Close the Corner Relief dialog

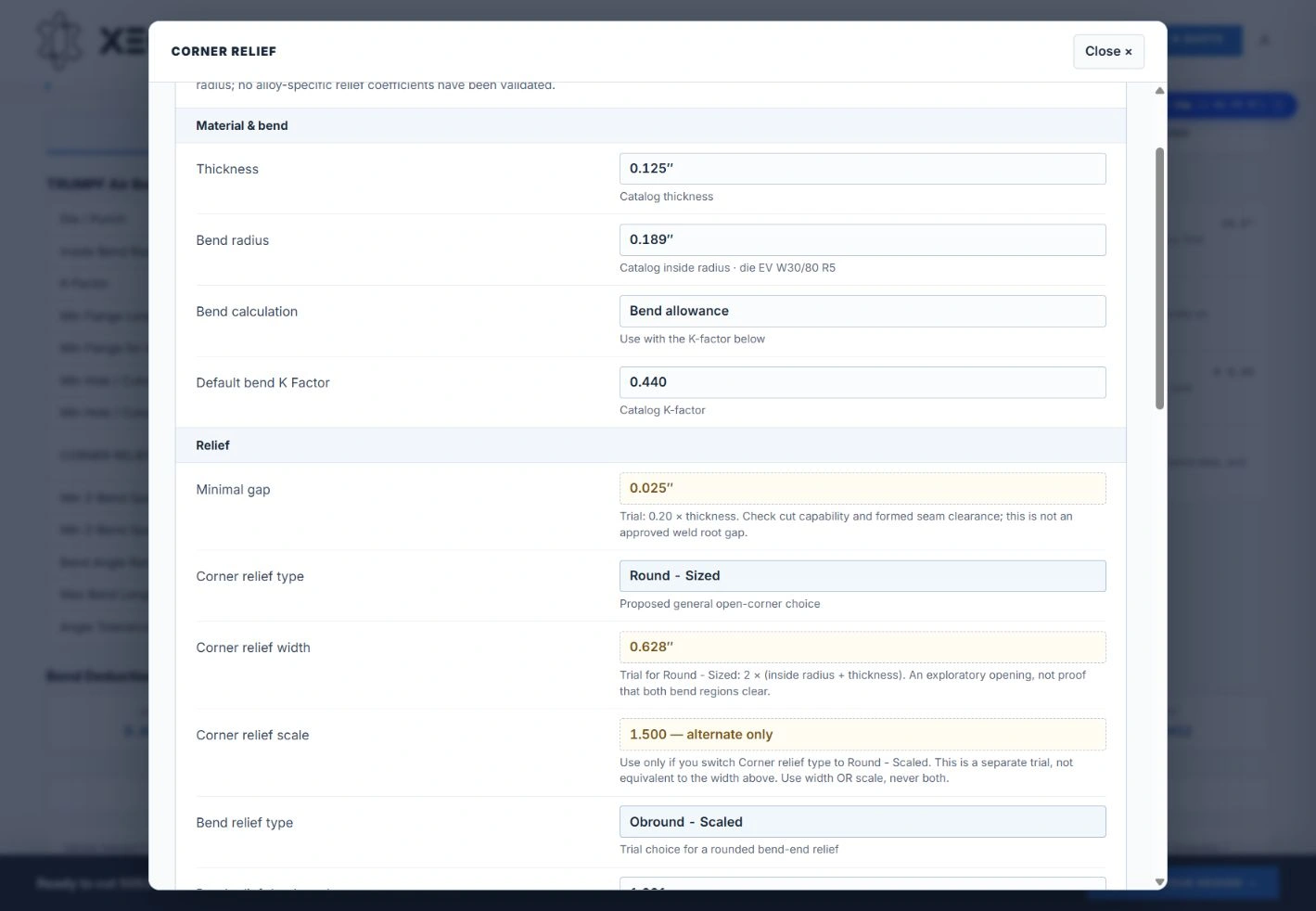click(x=1108, y=51)
